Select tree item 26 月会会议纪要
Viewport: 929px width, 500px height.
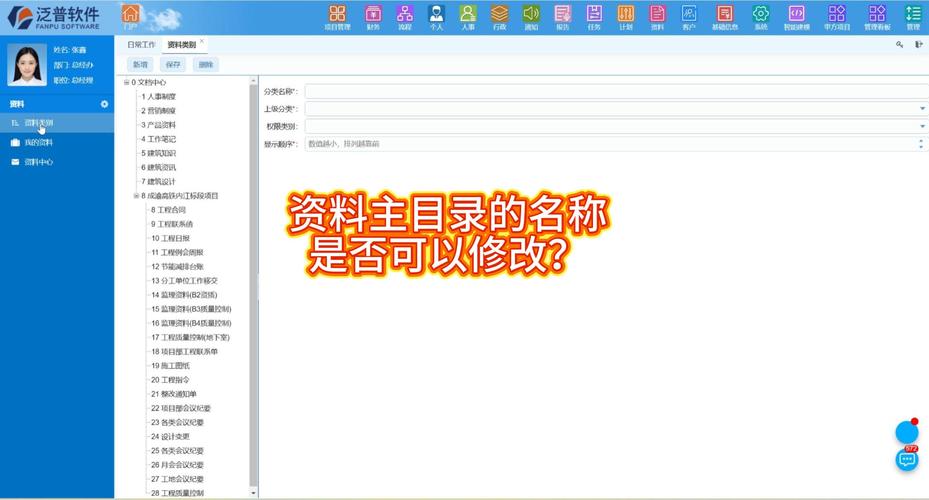click(x=177, y=465)
